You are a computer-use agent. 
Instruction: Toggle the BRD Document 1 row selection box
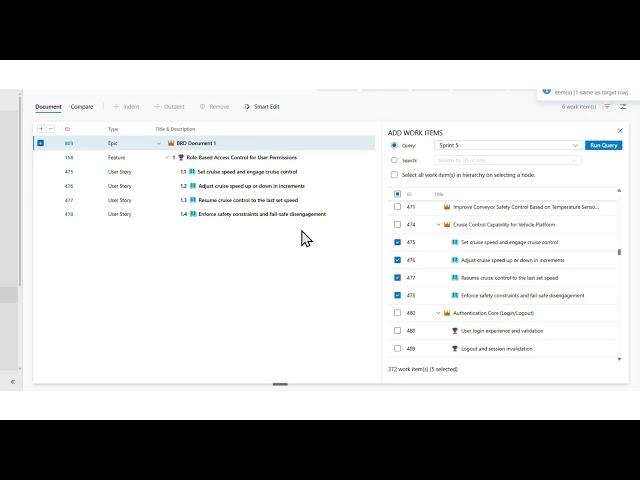coord(40,143)
